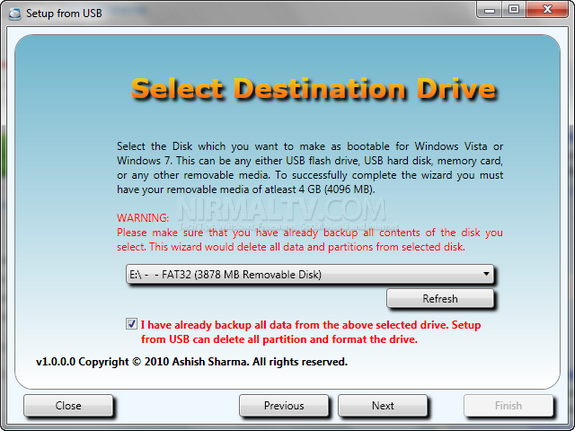Viewport: 575px width, 431px height.
Task: Maximize the Setup from USB window
Action: pyautogui.click(x=514, y=10)
